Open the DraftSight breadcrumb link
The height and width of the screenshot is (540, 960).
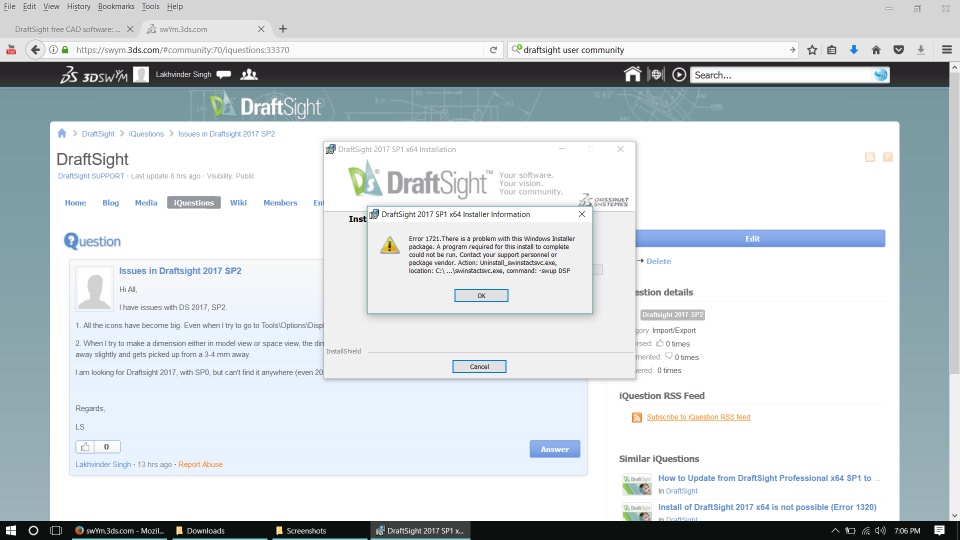(98, 134)
